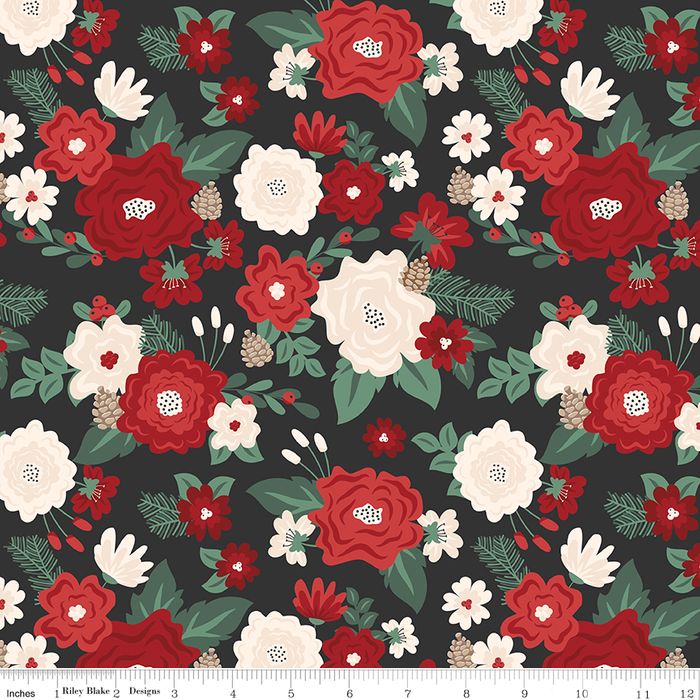This screenshot has width=700, height=700.
Task: Choose the 7 inch mark on the ruler
Action: click(405, 690)
